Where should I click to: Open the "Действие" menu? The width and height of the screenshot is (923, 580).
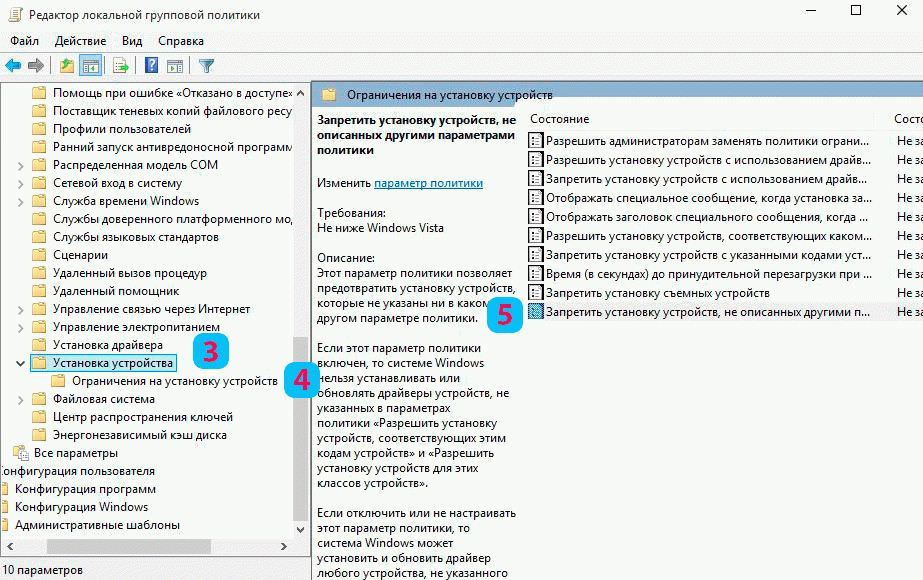tap(80, 41)
